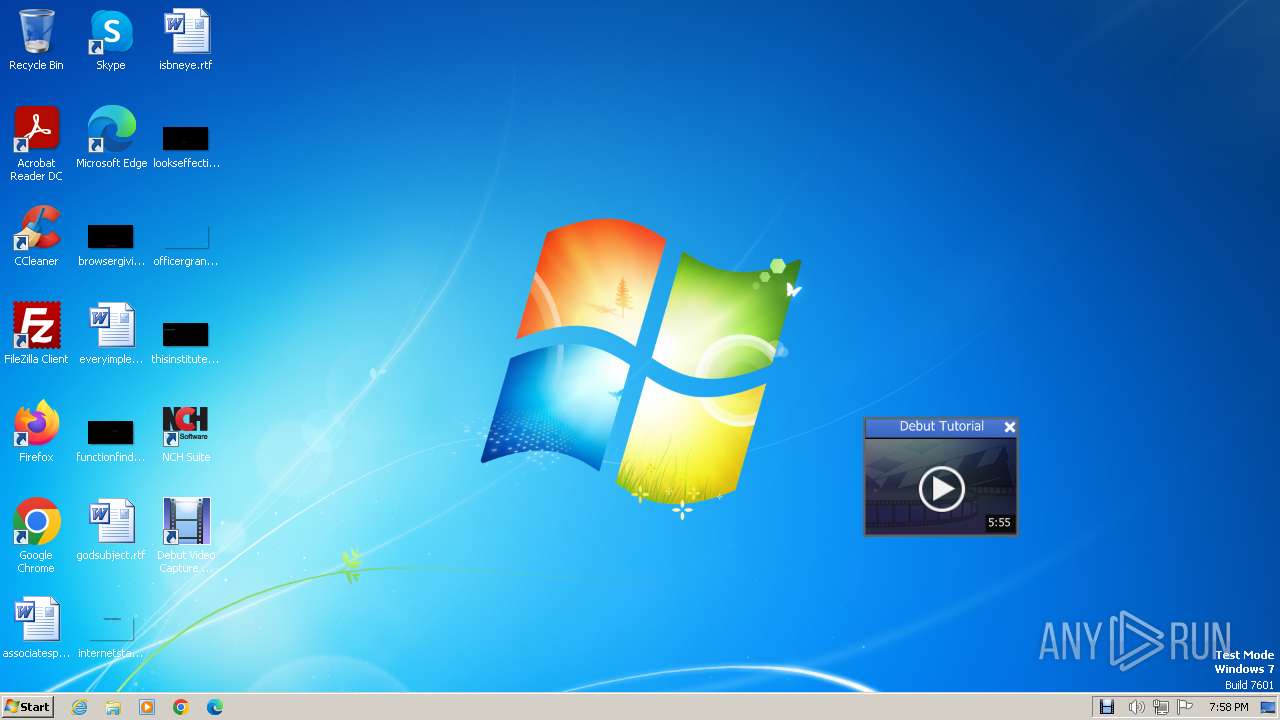
Task: Open Action Center flag tray icon
Action: (x=1186, y=707)
